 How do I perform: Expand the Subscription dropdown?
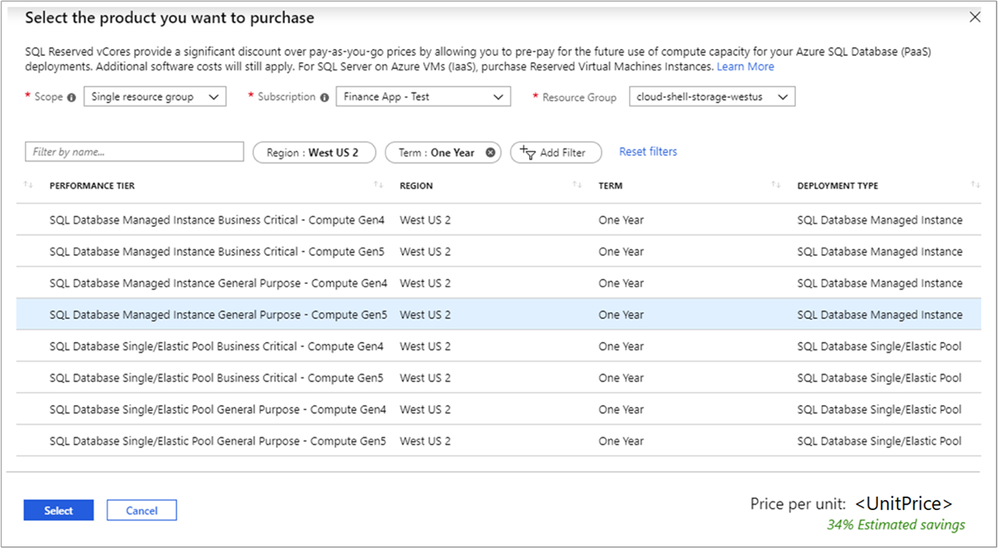click(423, 97)
